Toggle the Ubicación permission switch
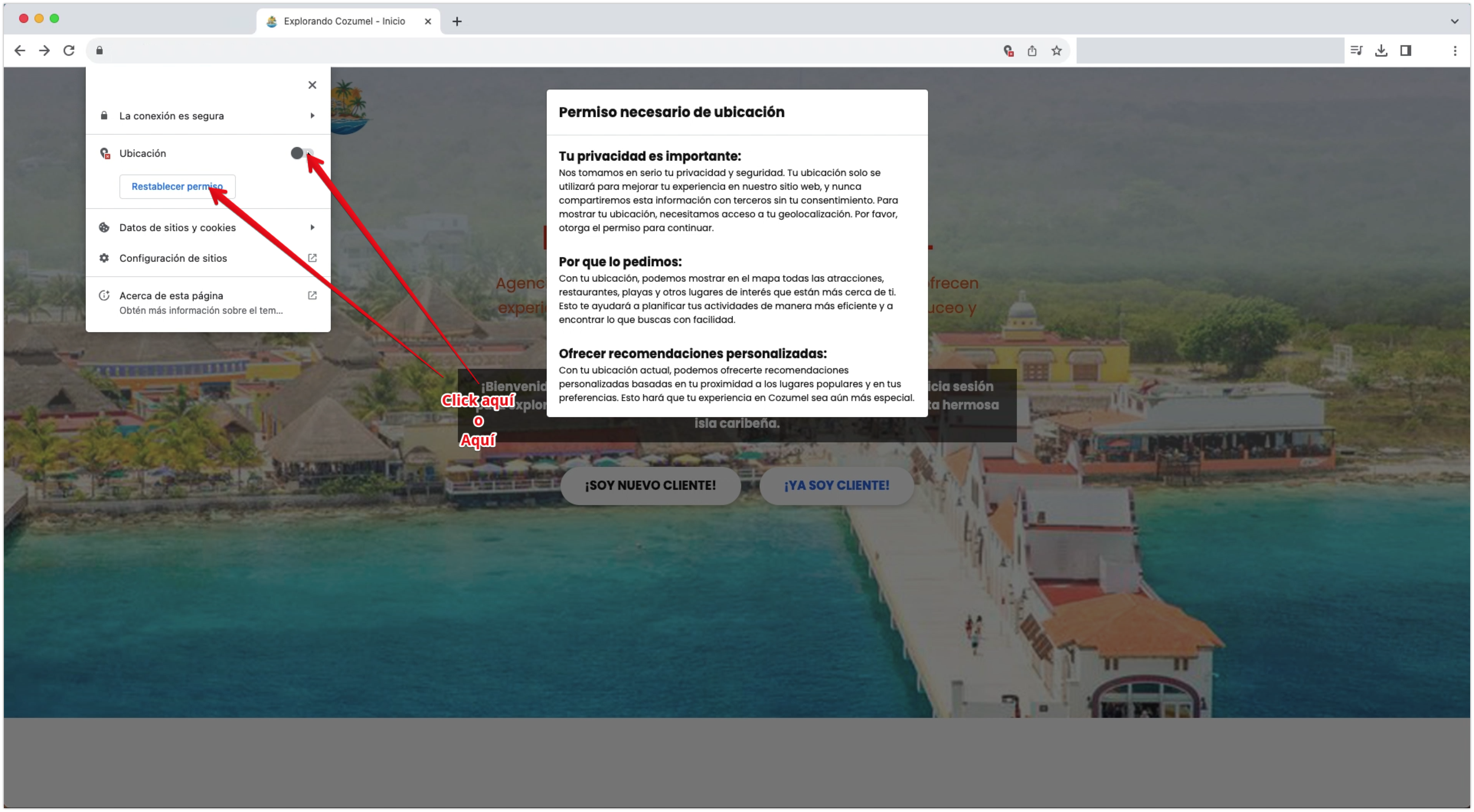Viewport: 1474px width, 812px height. (x=302, y=153)
